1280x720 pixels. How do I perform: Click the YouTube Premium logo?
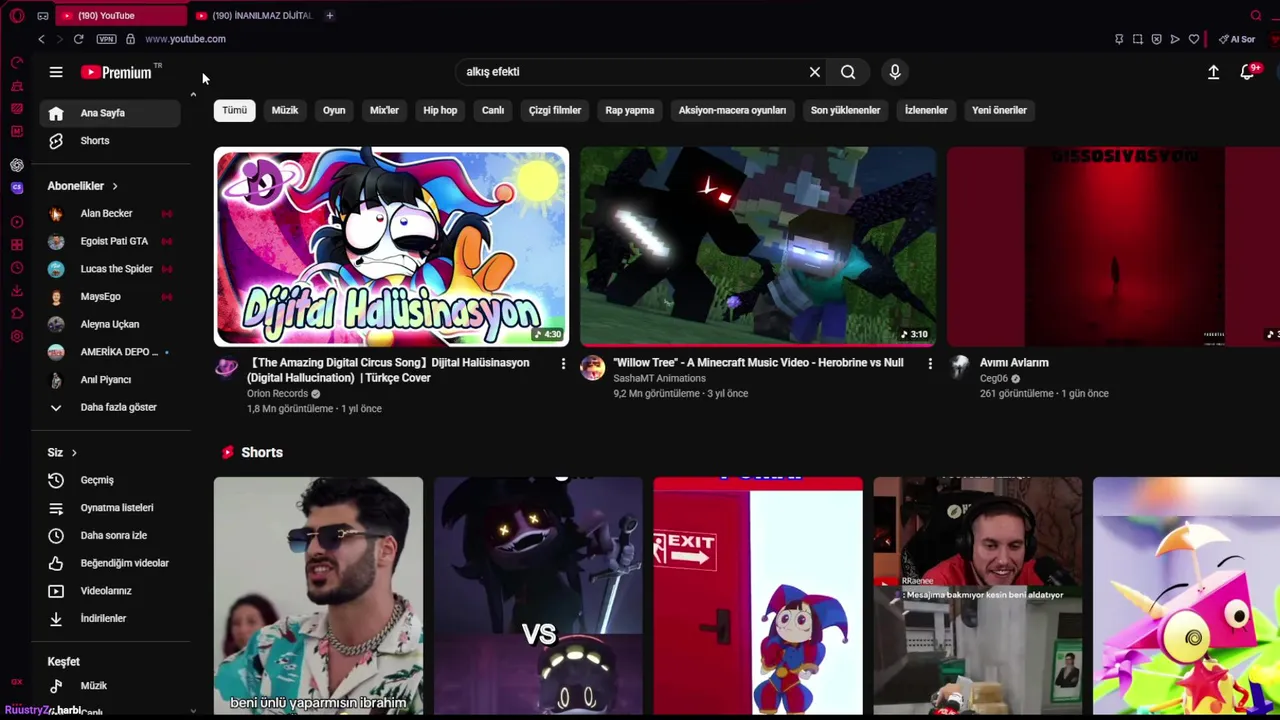tap(117, 72)
